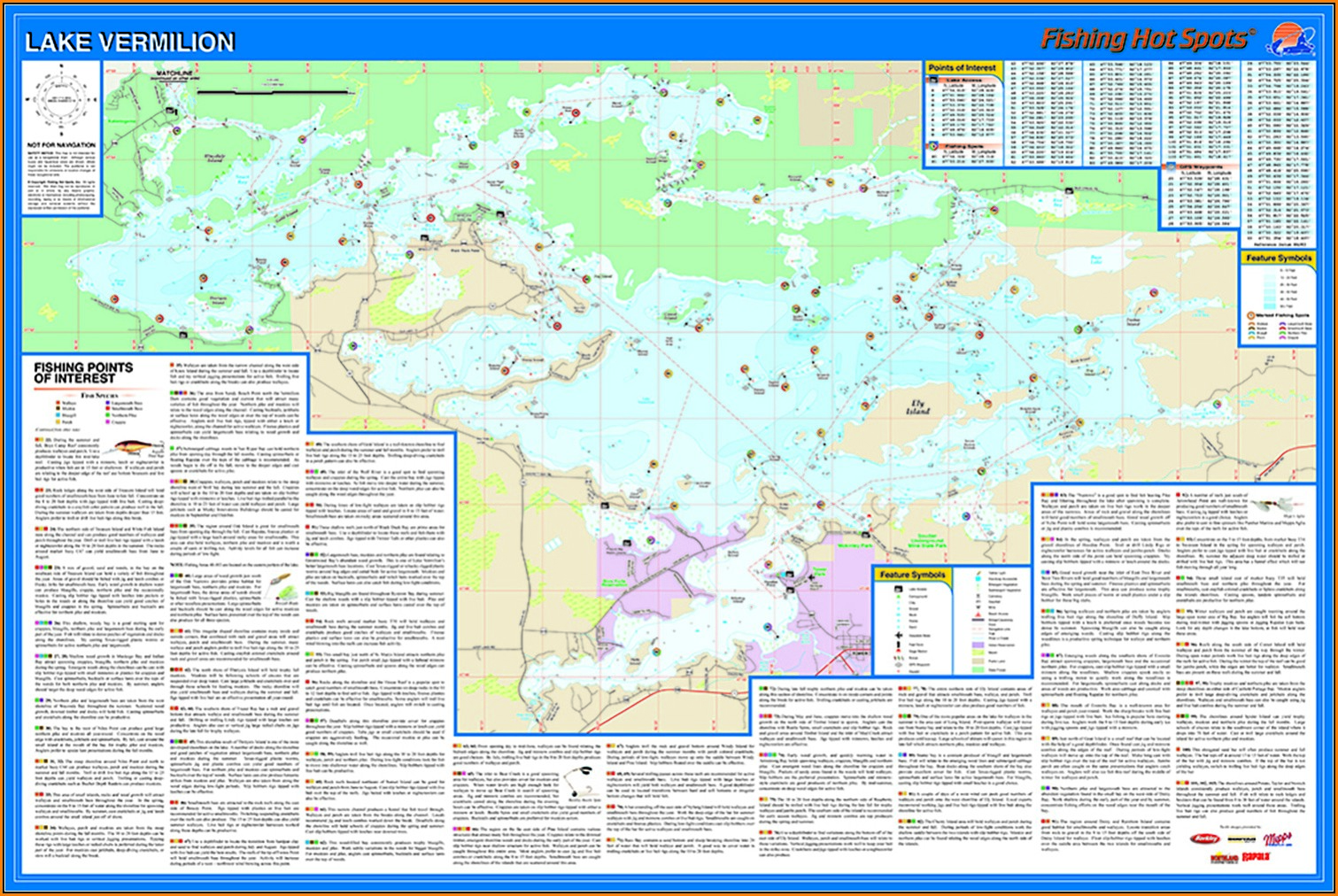
Task: Click the "MATCHLINE" label
Action: click(174, 73)
